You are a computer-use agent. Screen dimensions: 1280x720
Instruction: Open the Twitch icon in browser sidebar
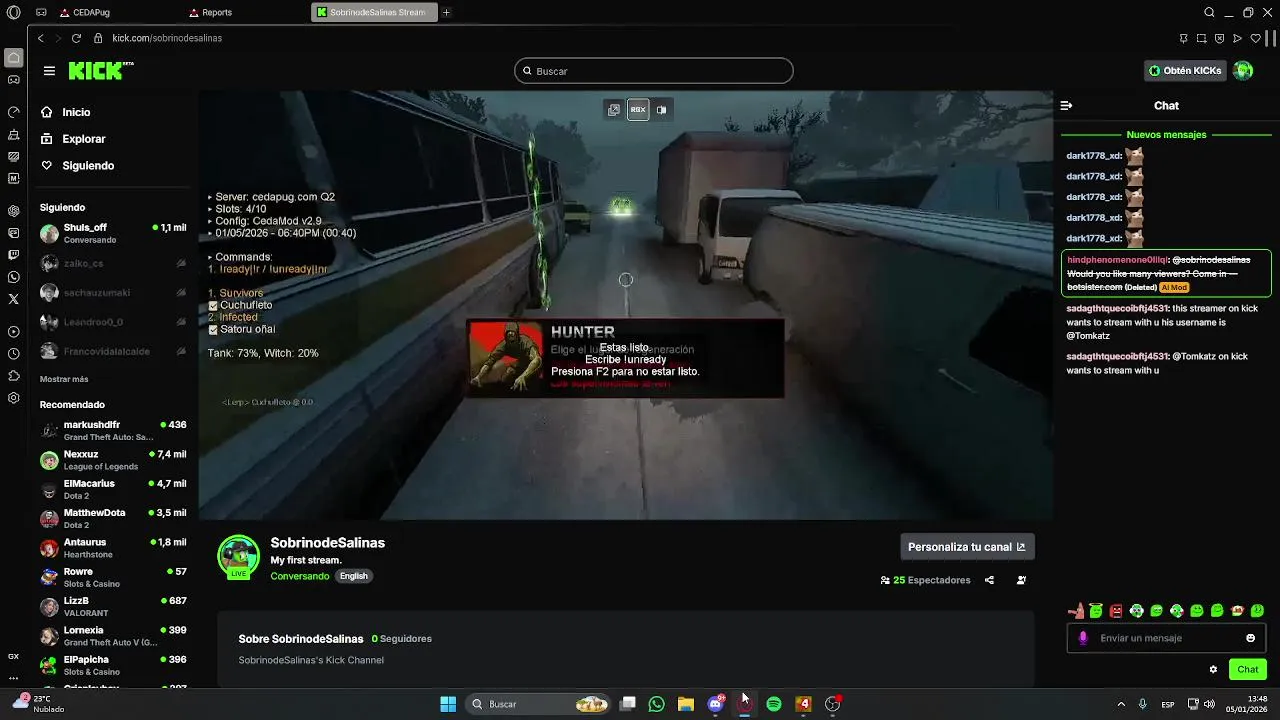(13, 255)
